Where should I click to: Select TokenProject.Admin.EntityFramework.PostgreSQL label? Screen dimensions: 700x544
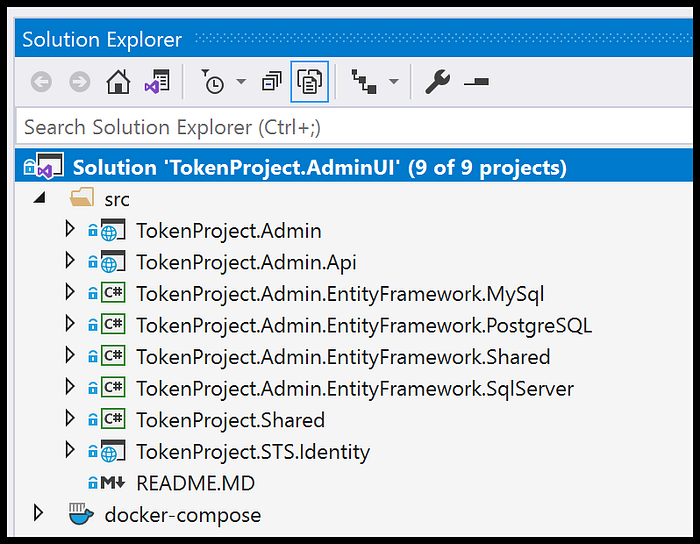[x=364, y=326]
